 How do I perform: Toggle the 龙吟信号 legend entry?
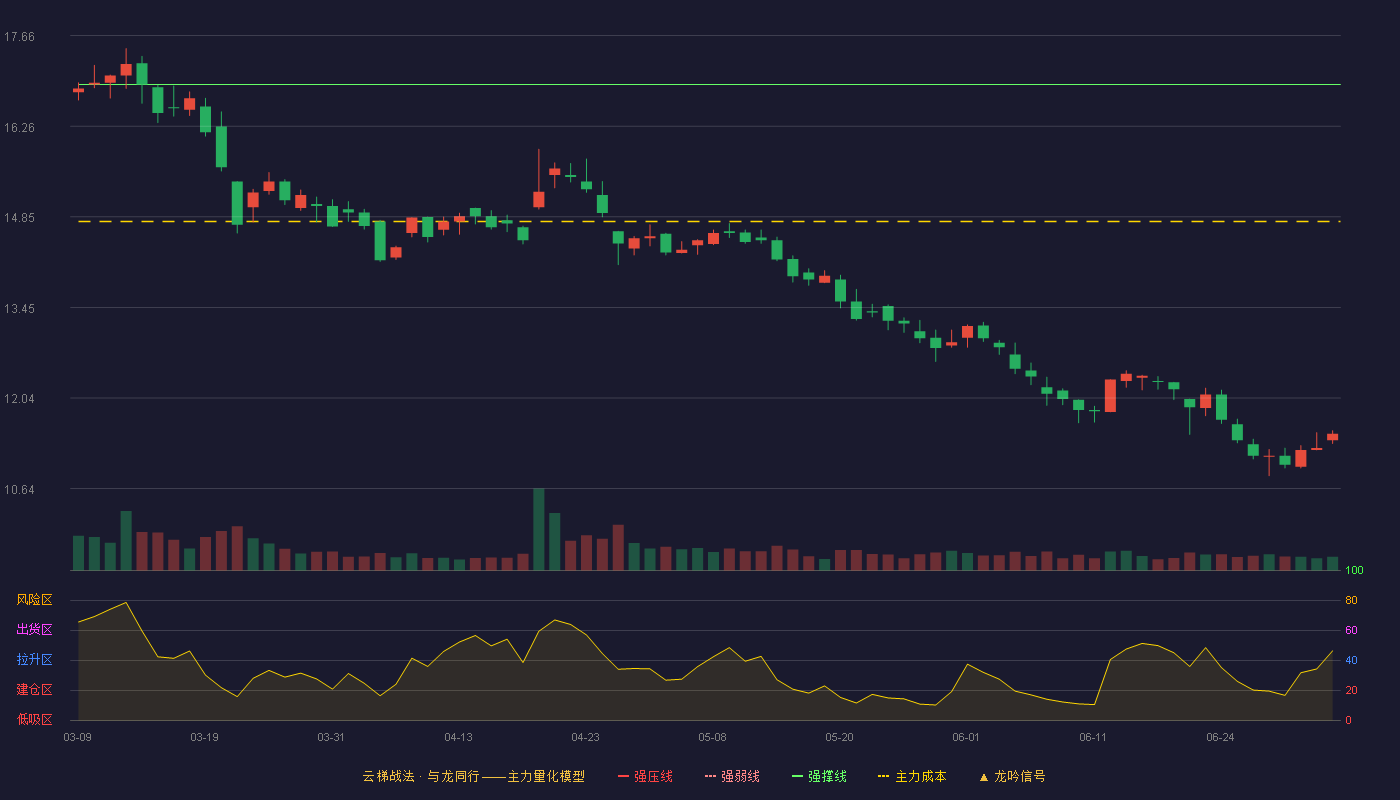(1011, 776)
